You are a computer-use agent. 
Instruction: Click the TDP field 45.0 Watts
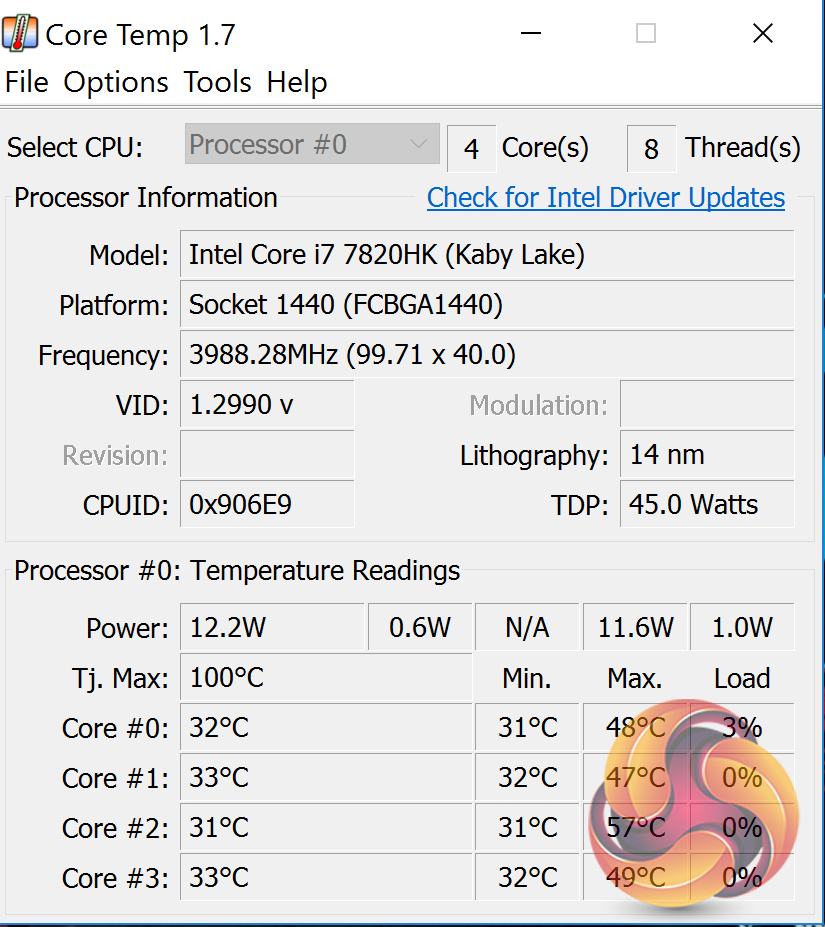click(x=707, y=505)
